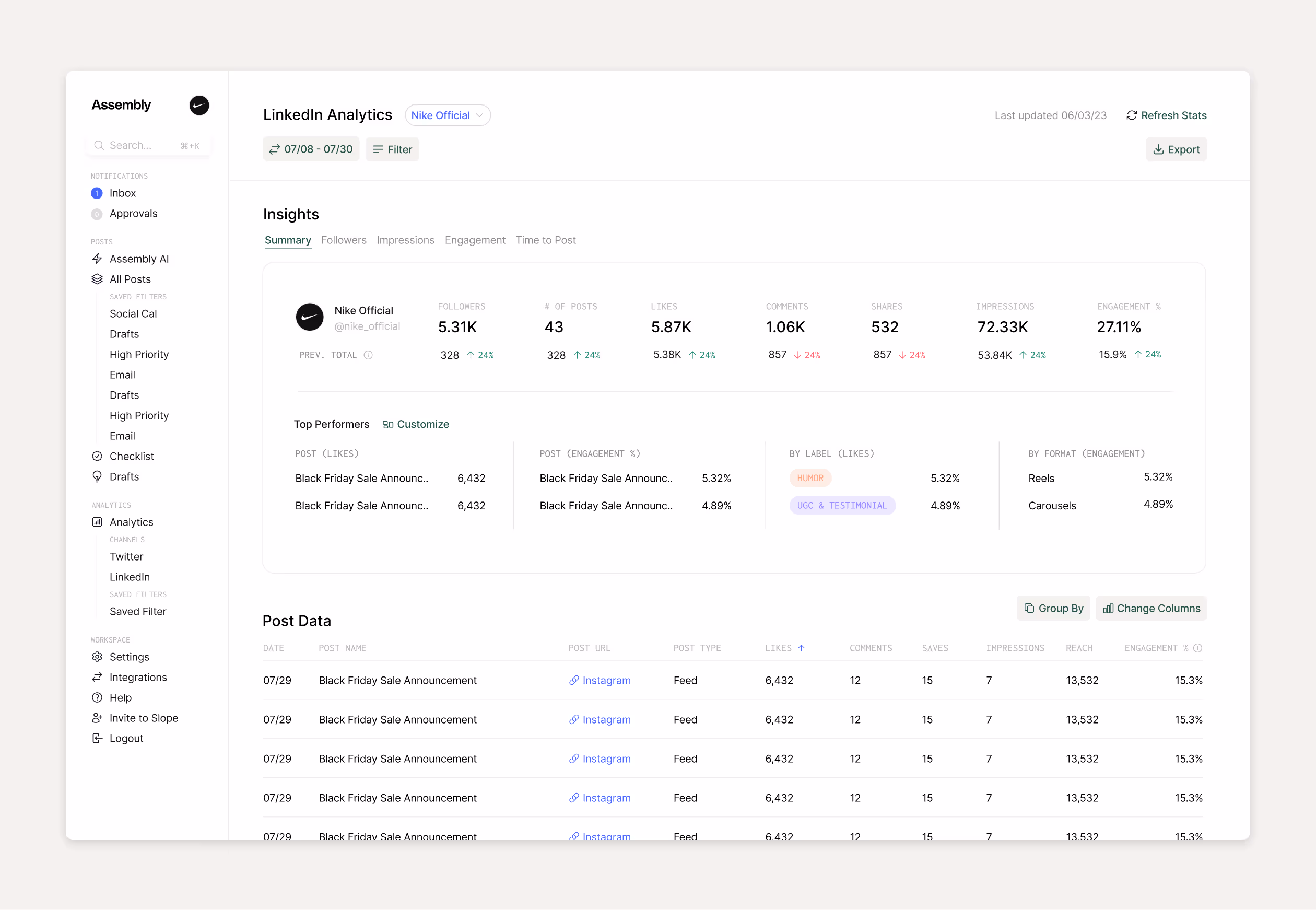The width and height of the screenshot is (1316, 910).
Task: Click the Nike logo avatar in sidebar header
Action: coord(199,106)
